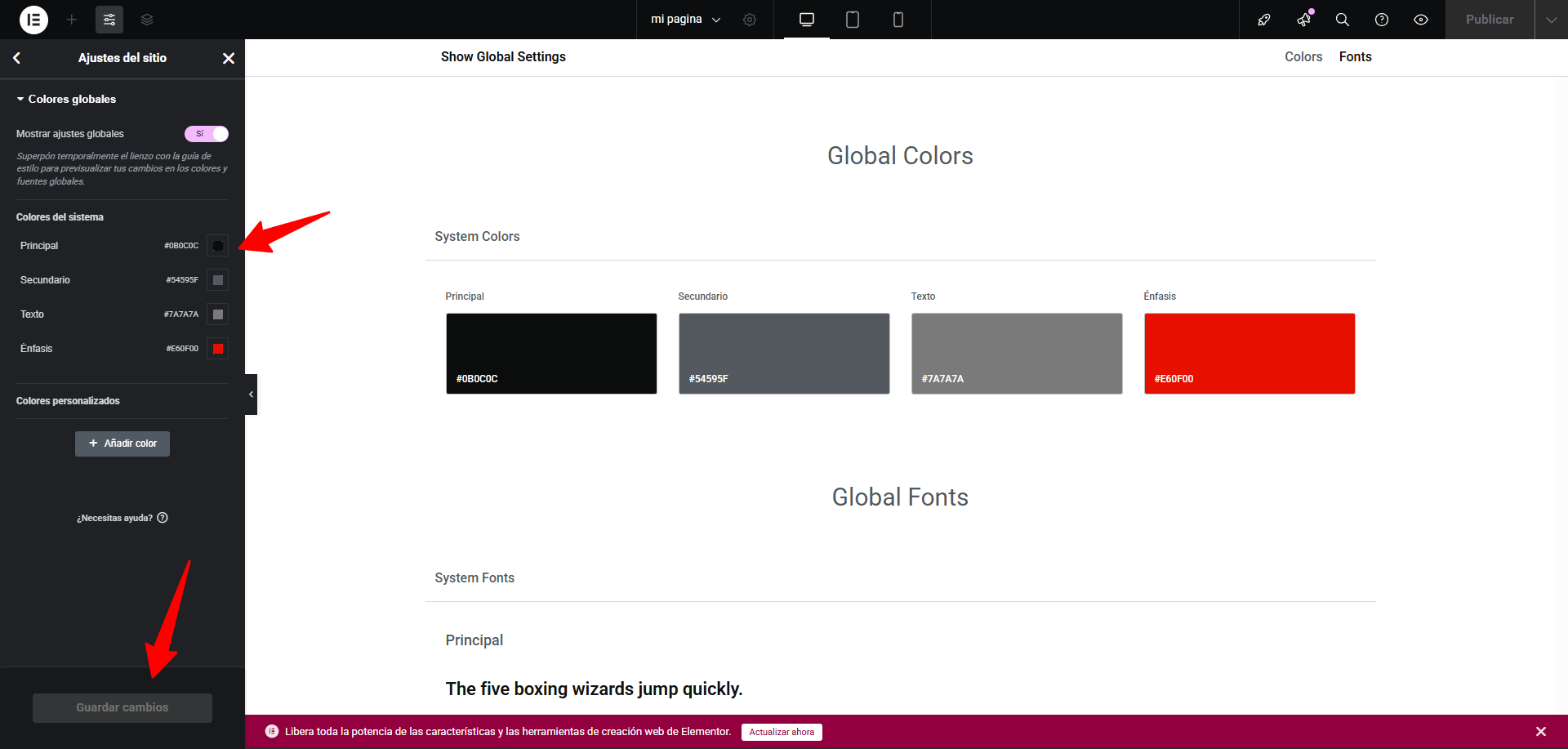The width and height of the screenshot is (1568, 749).
Task: Switch to tablet preview mode
Action: pos(852,20)
